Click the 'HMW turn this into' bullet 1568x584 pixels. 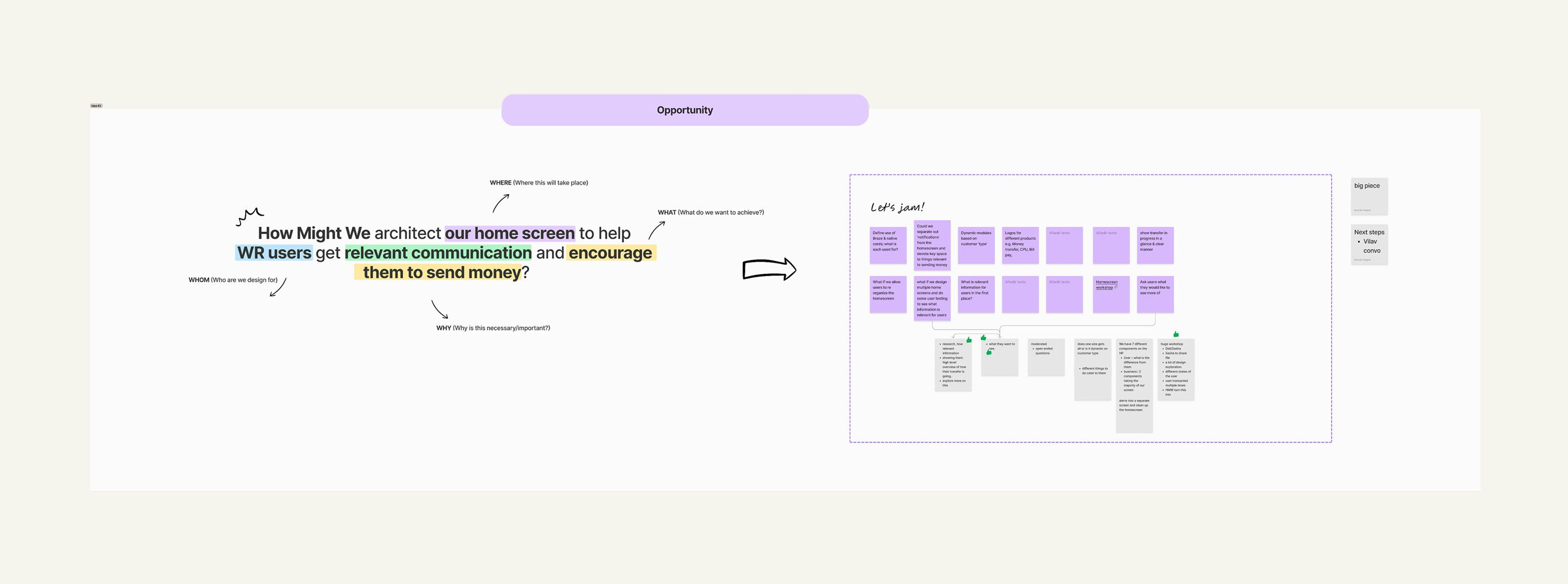(x=1175, y=392)
